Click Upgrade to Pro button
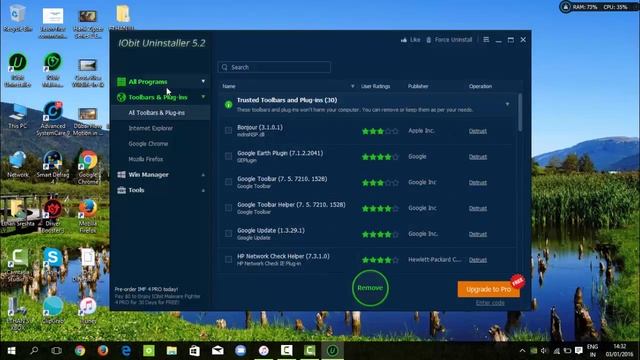640x360 pixels. [x=489, y=289]
